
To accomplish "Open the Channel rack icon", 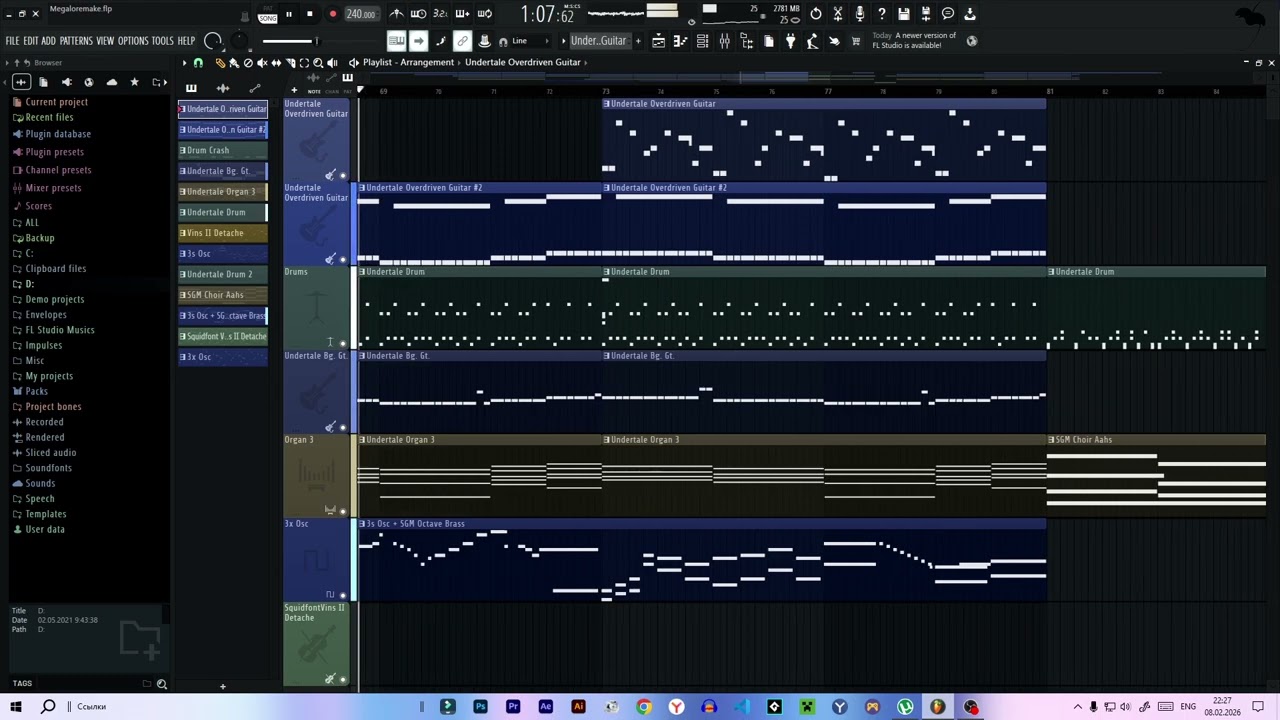I will click(702, 41).
